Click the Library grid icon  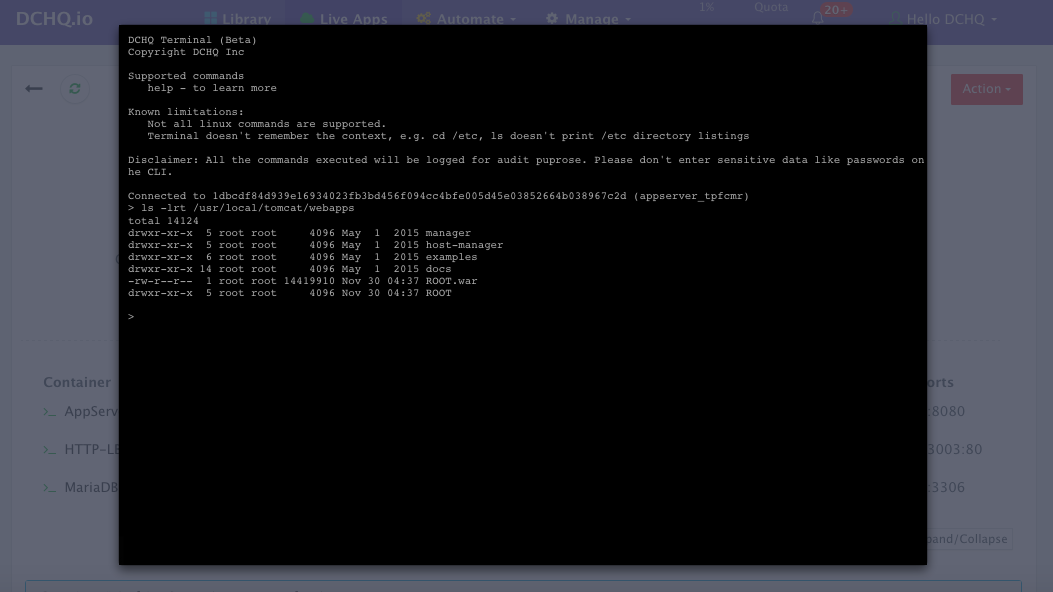click(x=211, y=18)
